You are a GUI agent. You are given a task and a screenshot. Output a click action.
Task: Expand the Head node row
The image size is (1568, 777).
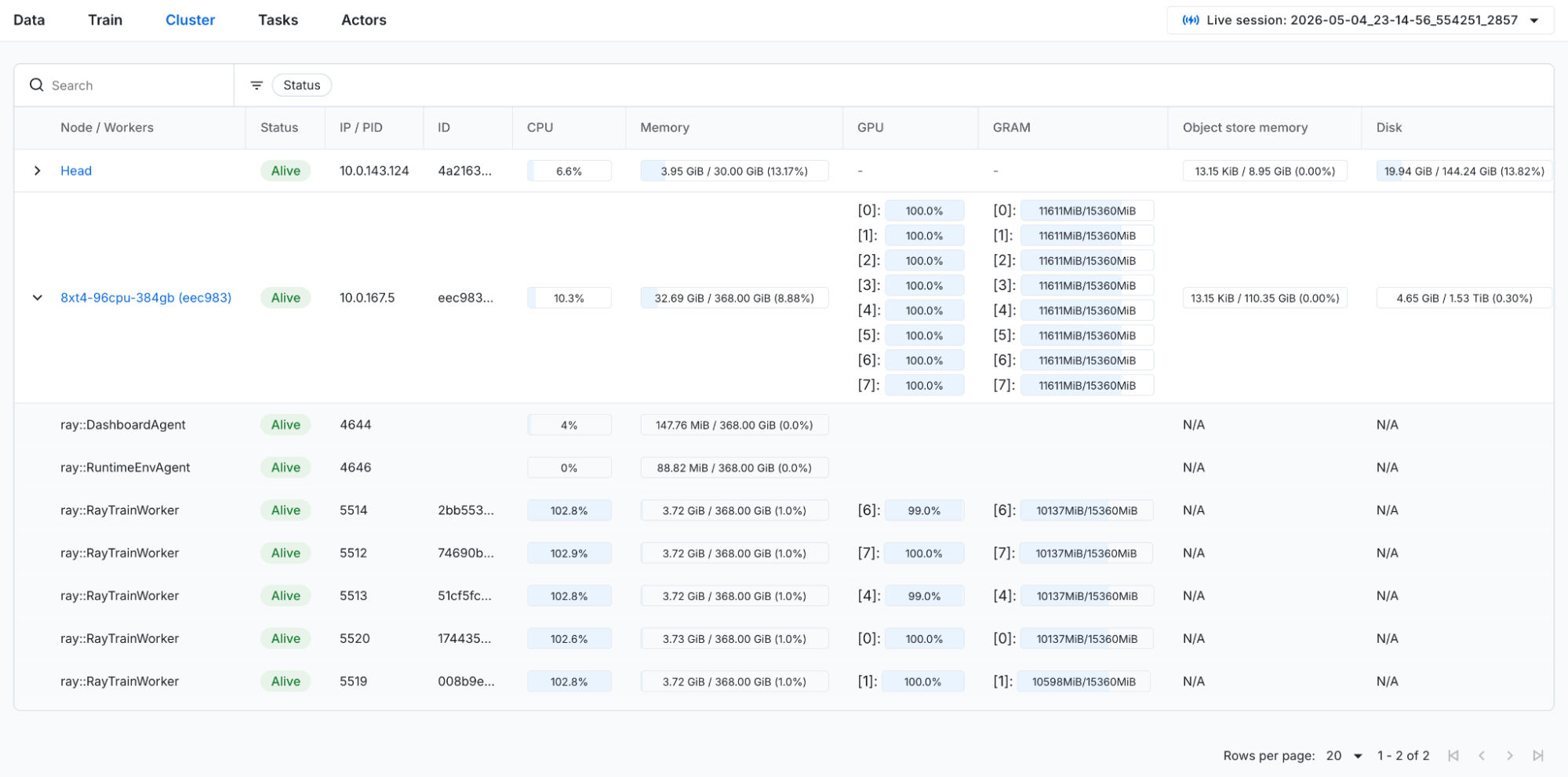click(x=37, y=171)
